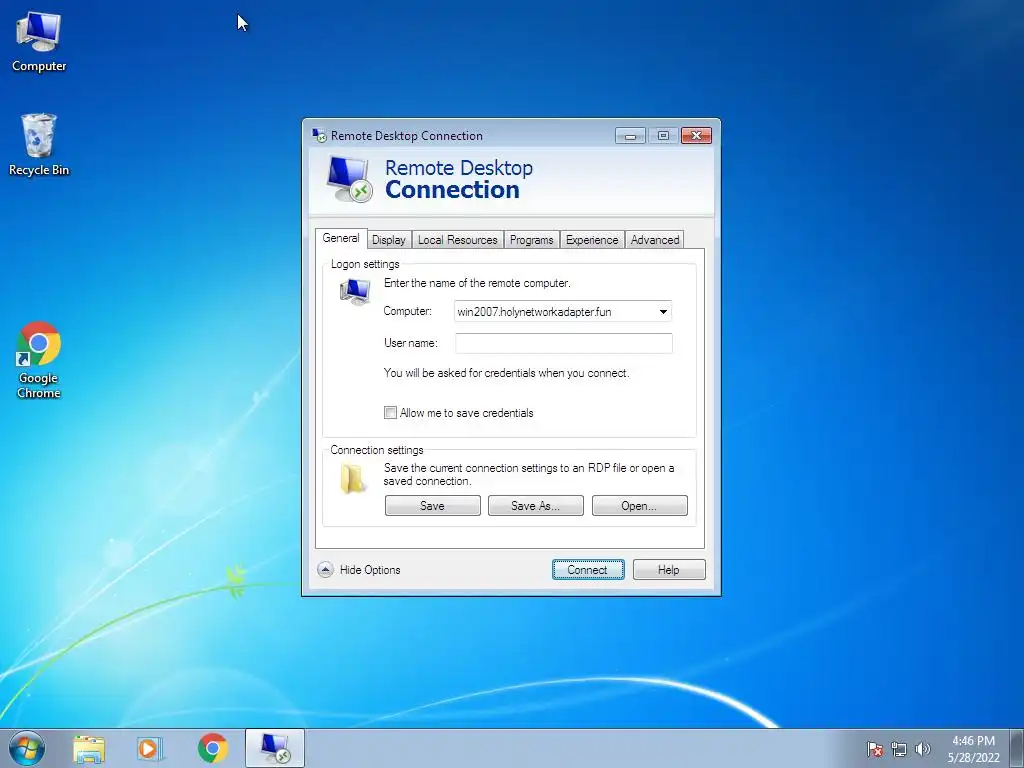
Task: Open the Windows Start orb
Action: coord(27,748)
